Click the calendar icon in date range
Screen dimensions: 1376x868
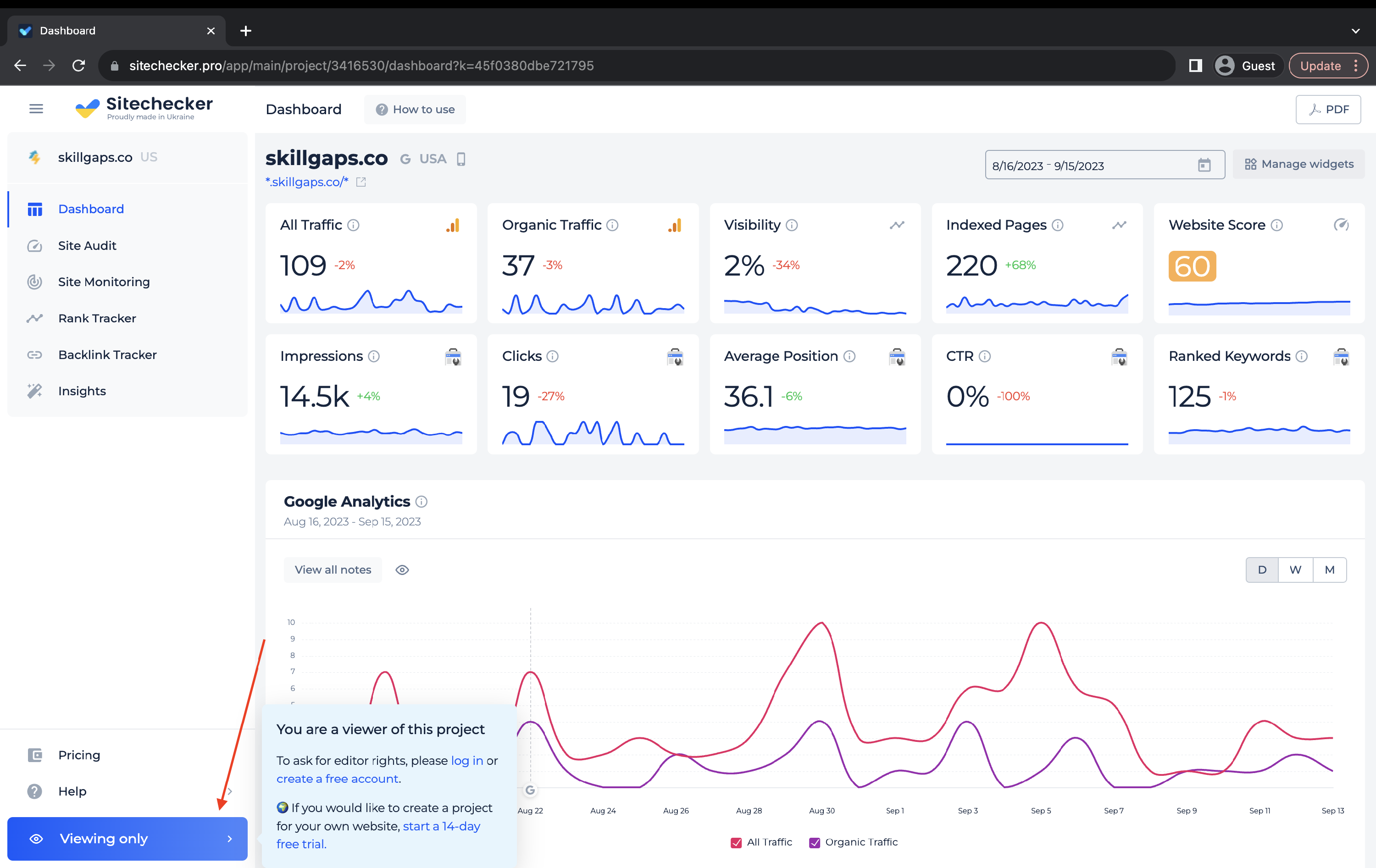(x=1204, y=165)
